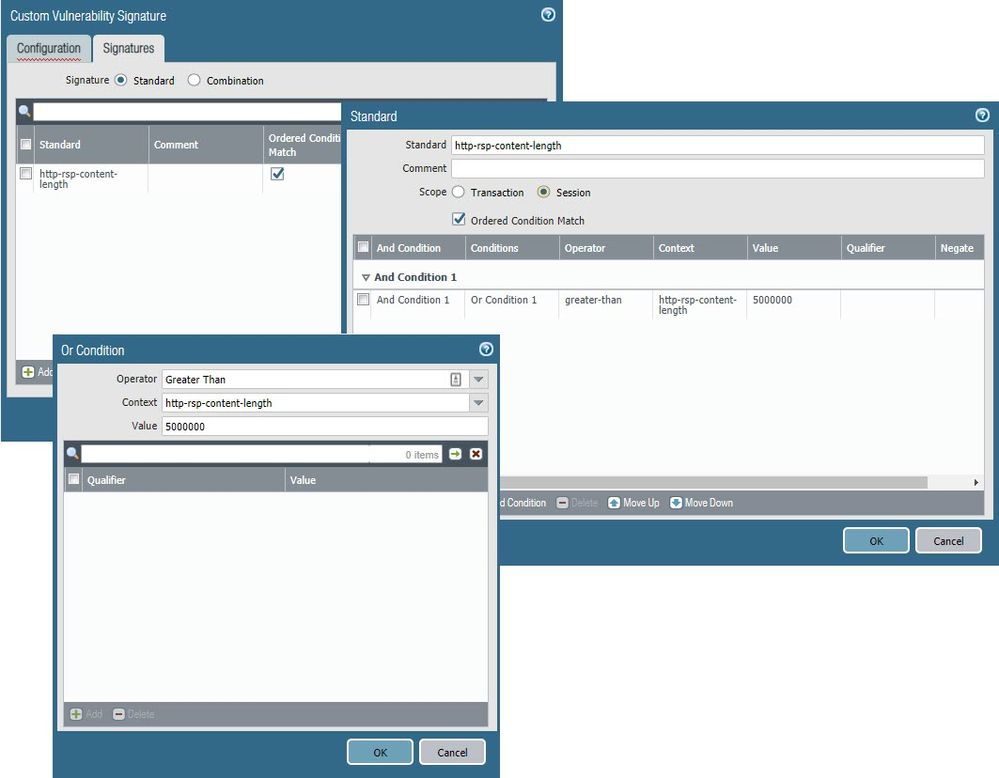Toggle Ordered Condition Match for http-rsp-content-length row
Image resolution: width=999 pixels, height=778 pixels.
point(277,174)
